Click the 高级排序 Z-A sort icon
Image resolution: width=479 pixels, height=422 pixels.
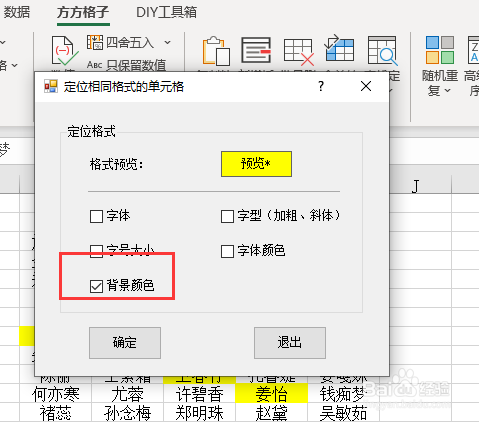pyautogui.click(x=474, y=50)
